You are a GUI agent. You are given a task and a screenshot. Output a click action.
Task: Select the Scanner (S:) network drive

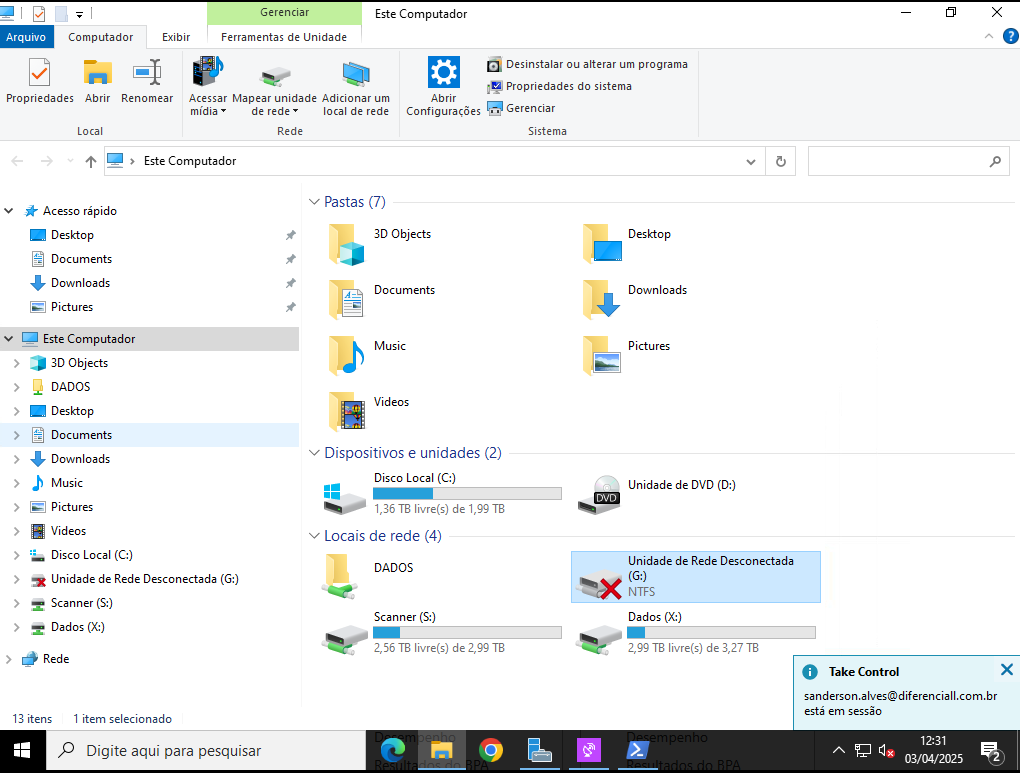pyautogui.click(x=442, y=632)
